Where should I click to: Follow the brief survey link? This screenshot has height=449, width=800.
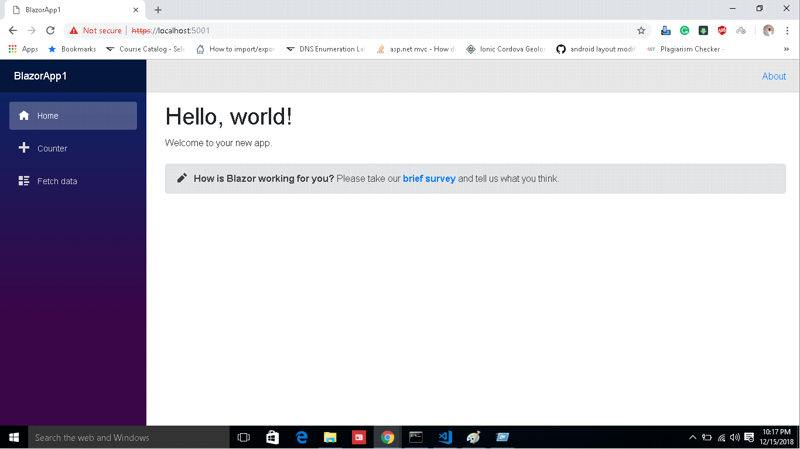click(429, 179)
